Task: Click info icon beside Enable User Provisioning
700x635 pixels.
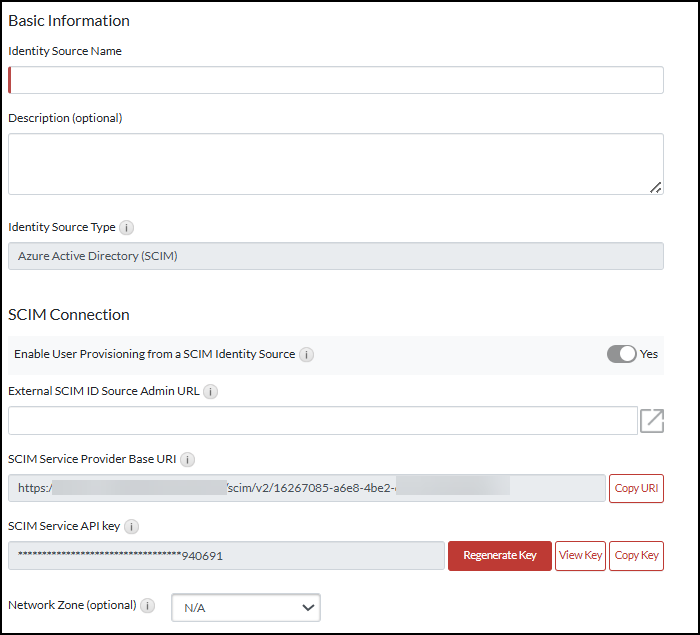Action: (307, 354)
